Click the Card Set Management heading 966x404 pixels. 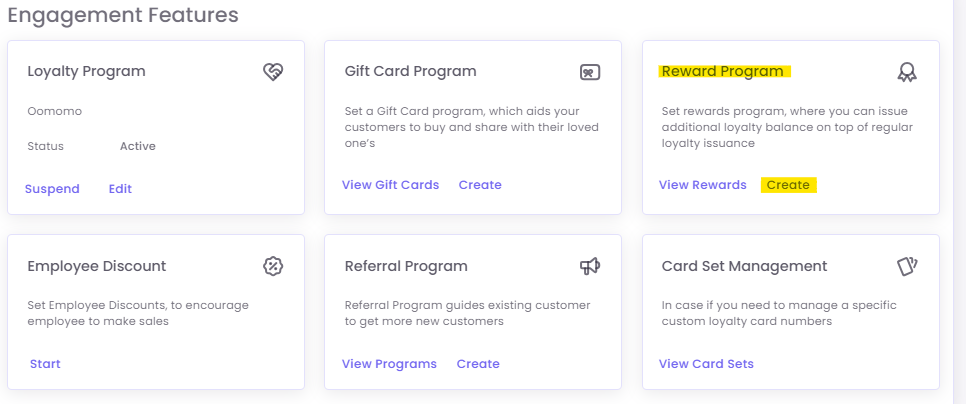744,266
